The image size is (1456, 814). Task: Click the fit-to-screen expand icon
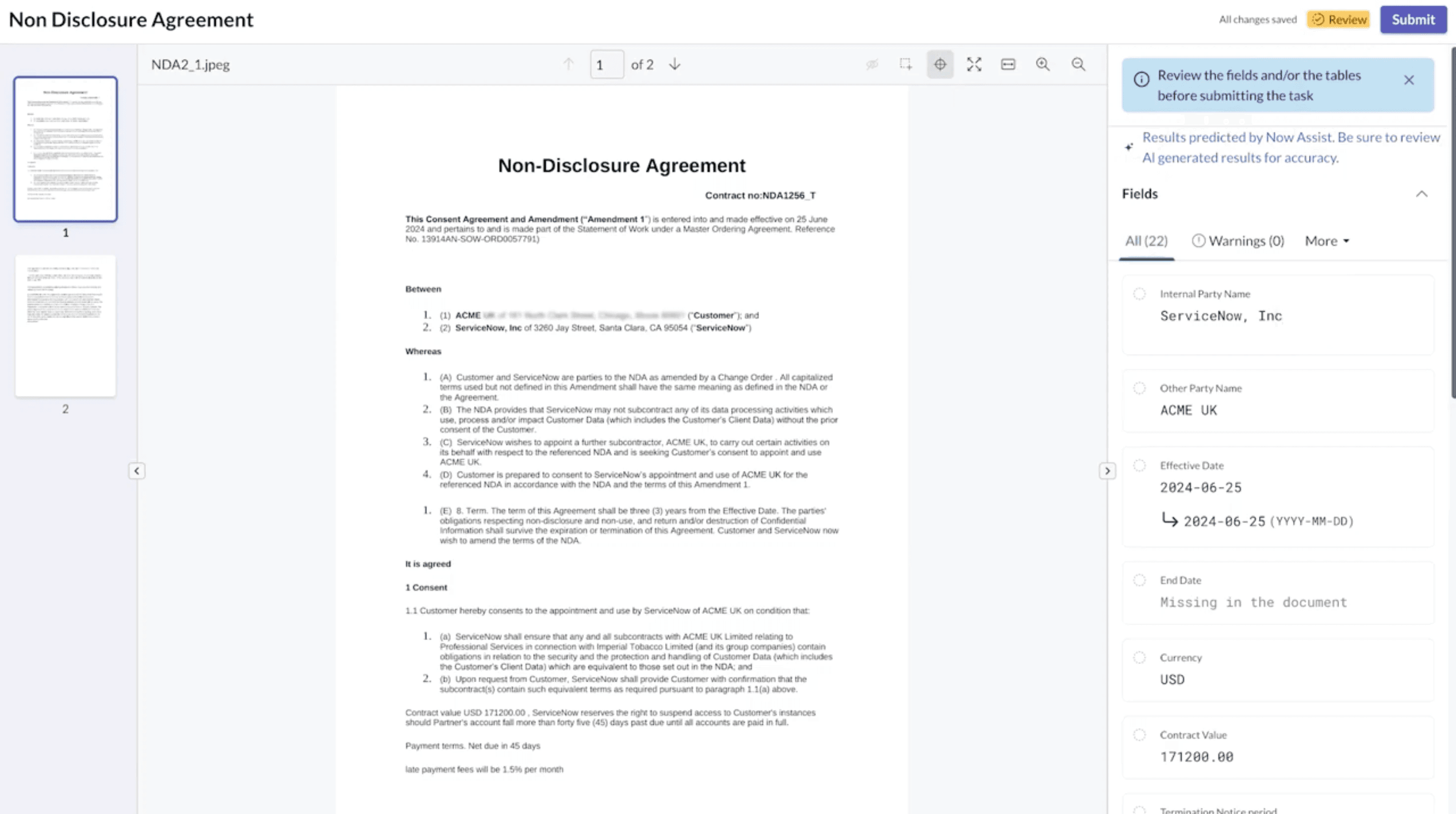pyautogui.click(x=974, y=64)
